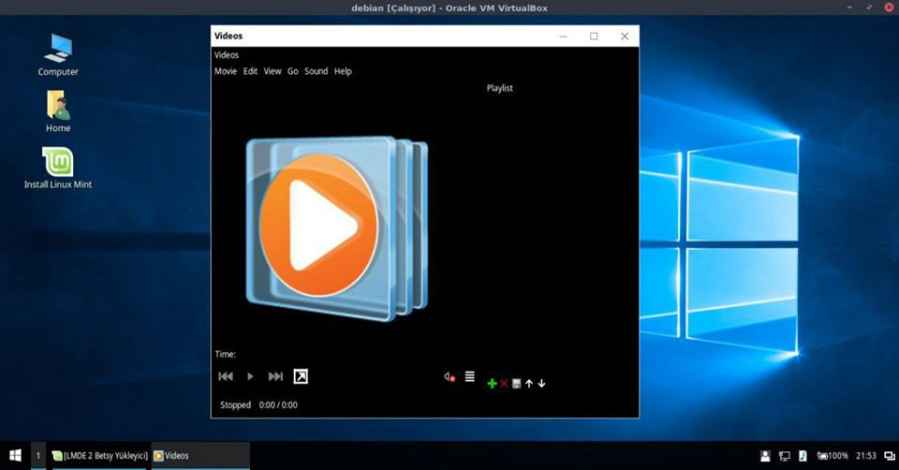
Task: Open the Help menu
Action: [343, 71]
